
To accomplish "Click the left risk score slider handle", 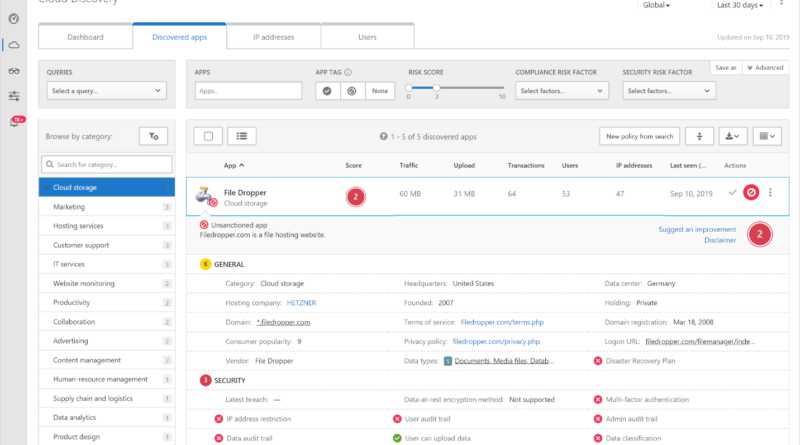I will [408, 88].
